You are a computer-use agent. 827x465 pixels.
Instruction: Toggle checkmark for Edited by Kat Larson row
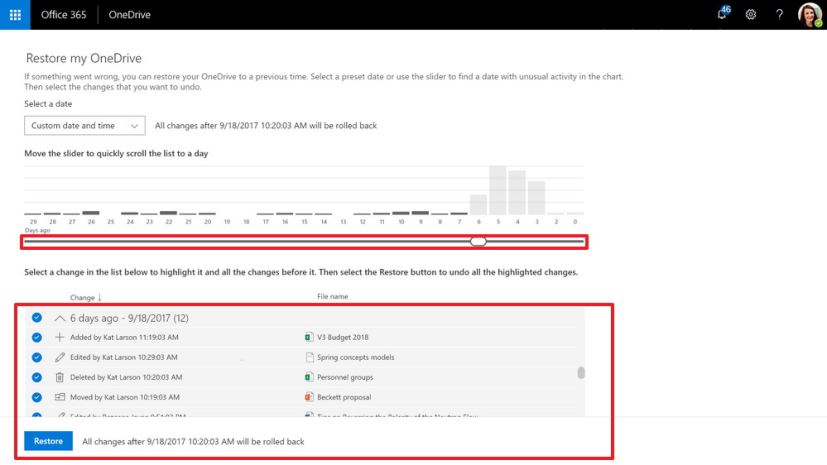(36, 357)
